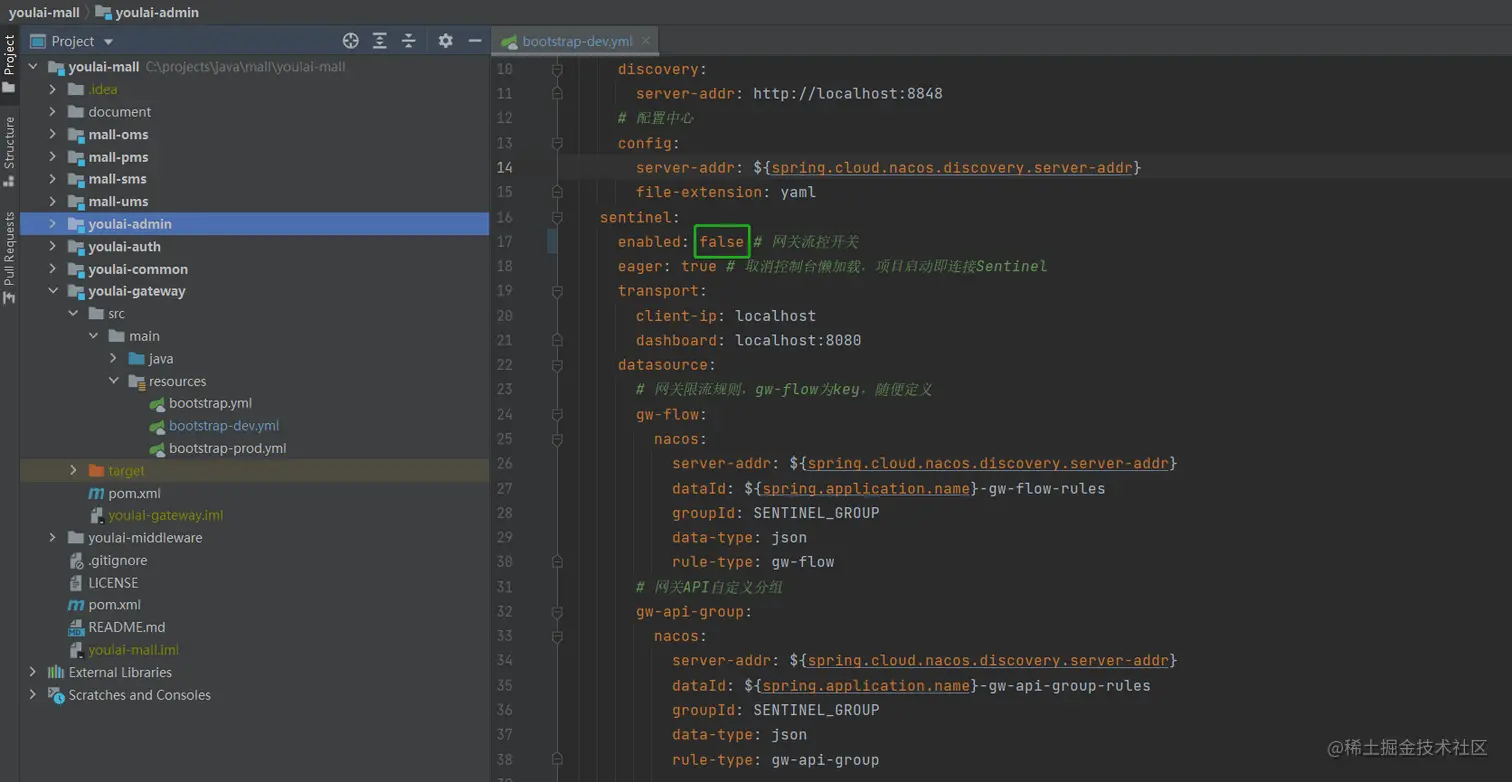Select README.md file
The width and height of the screenshot is (1512, 782).
pos(127,627)
